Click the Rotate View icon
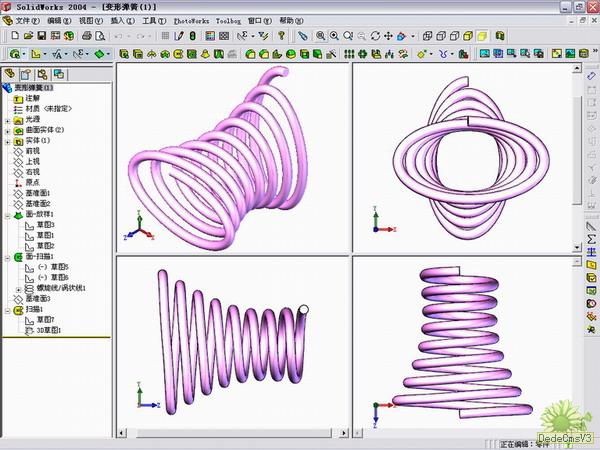 pyautogui.click(x=374, y=36)
